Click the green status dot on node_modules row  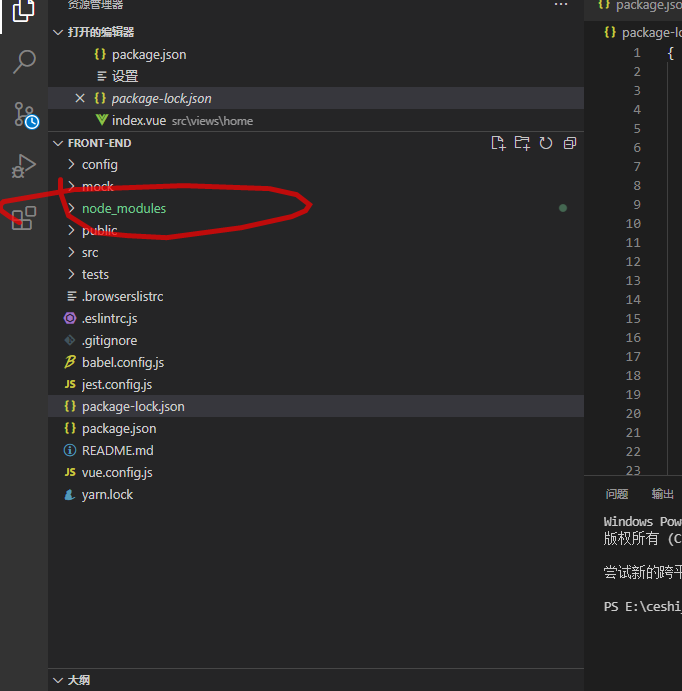coord(563,208)
